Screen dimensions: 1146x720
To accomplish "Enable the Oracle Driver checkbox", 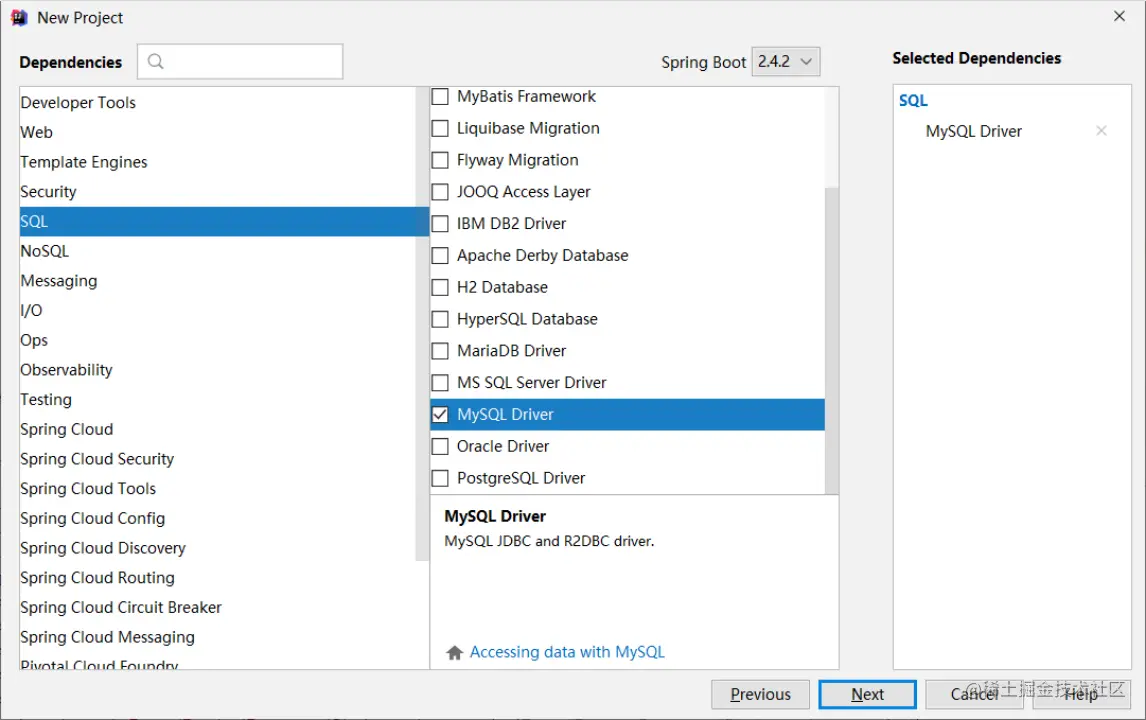I will (x=440, y=447).
